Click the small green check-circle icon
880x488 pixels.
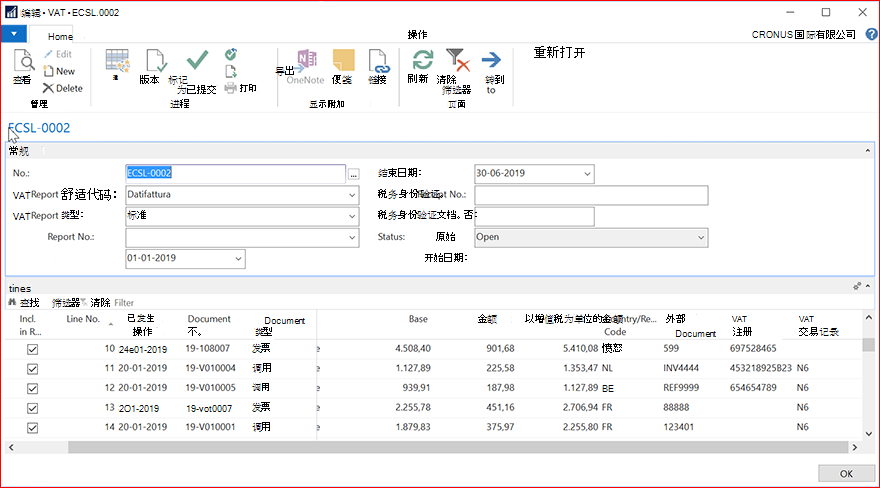point(231,54)
